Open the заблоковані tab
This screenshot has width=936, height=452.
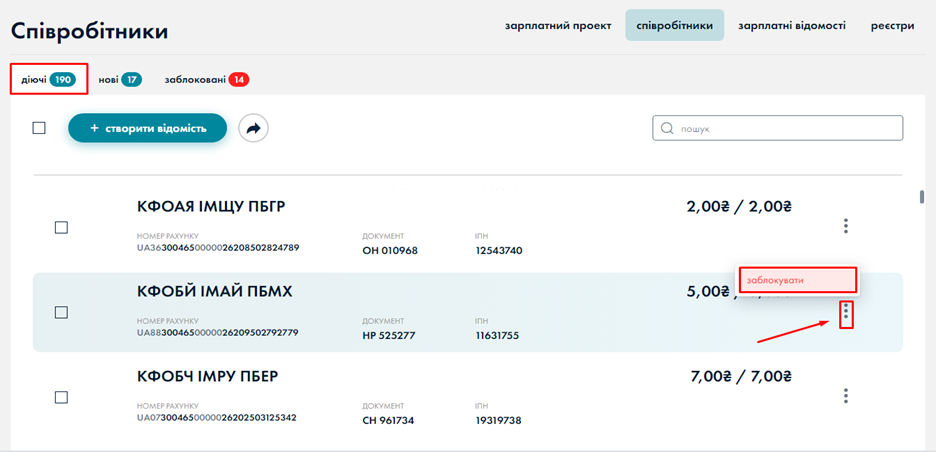[x=206, y=79]
